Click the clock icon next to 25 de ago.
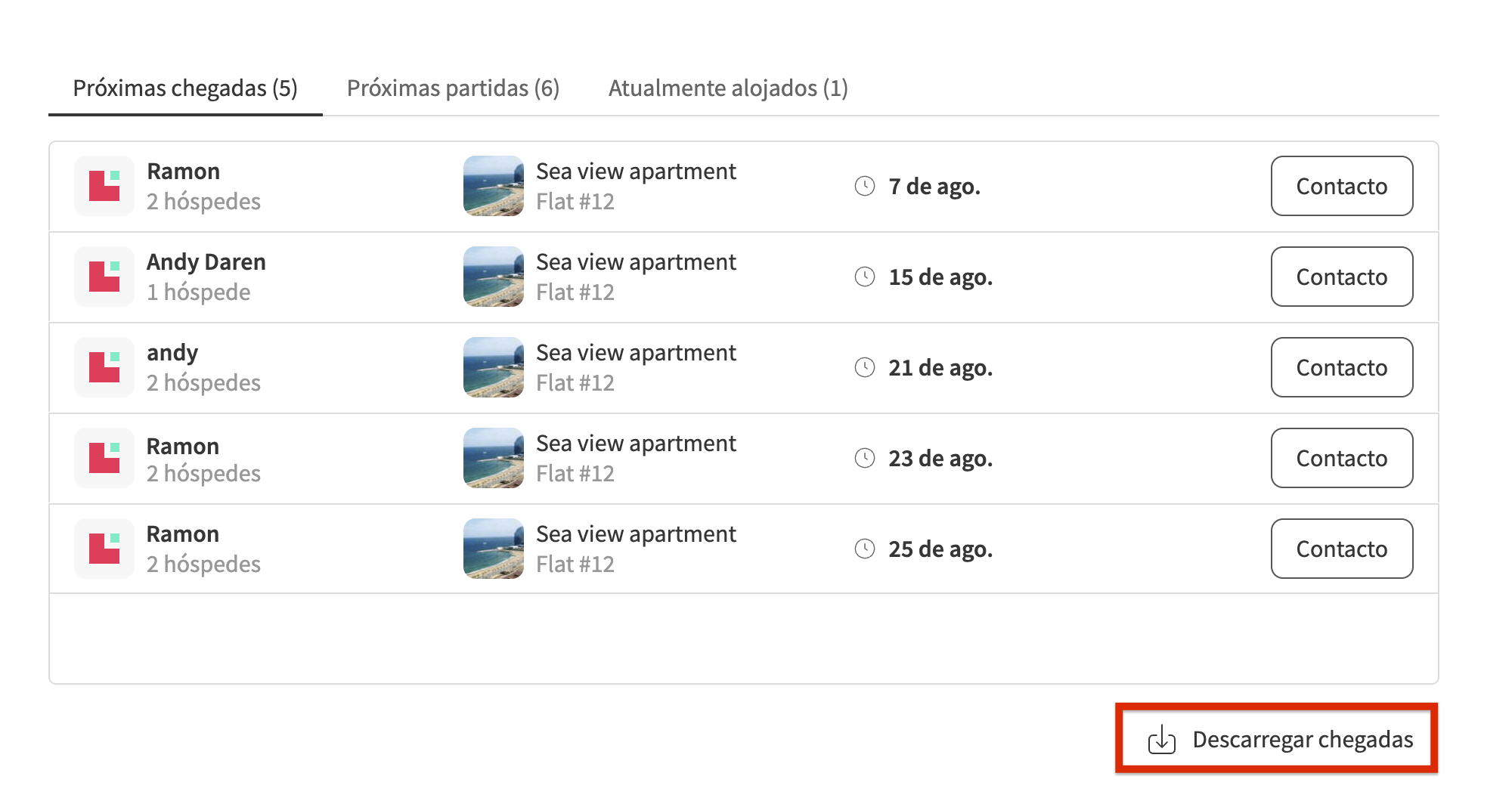The height and width of the screenshot is (801, 1512). (866, 549)
